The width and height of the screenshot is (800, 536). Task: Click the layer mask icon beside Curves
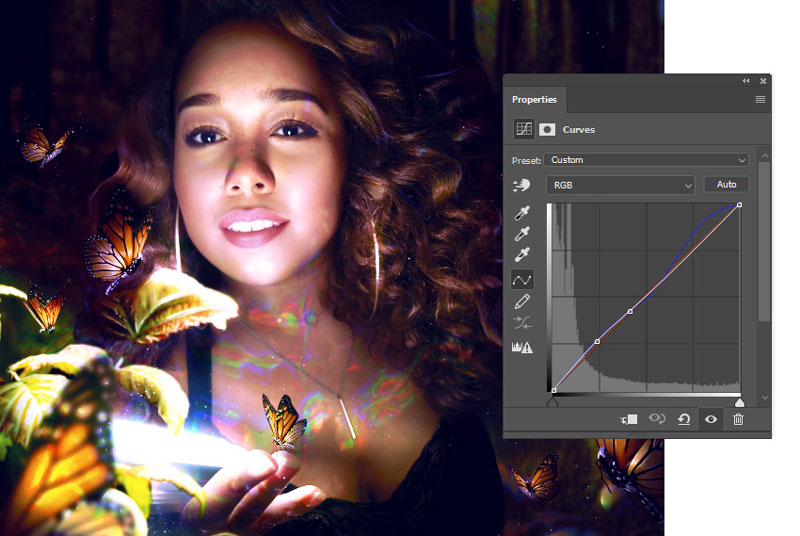point(547,130)
